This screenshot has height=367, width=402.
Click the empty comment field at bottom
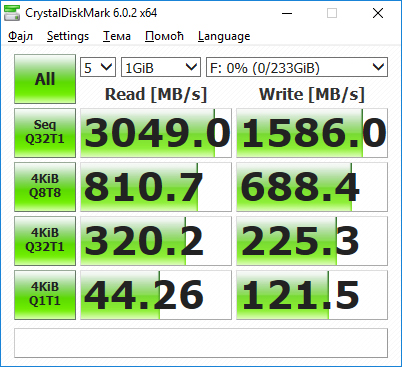pos(201,343)
